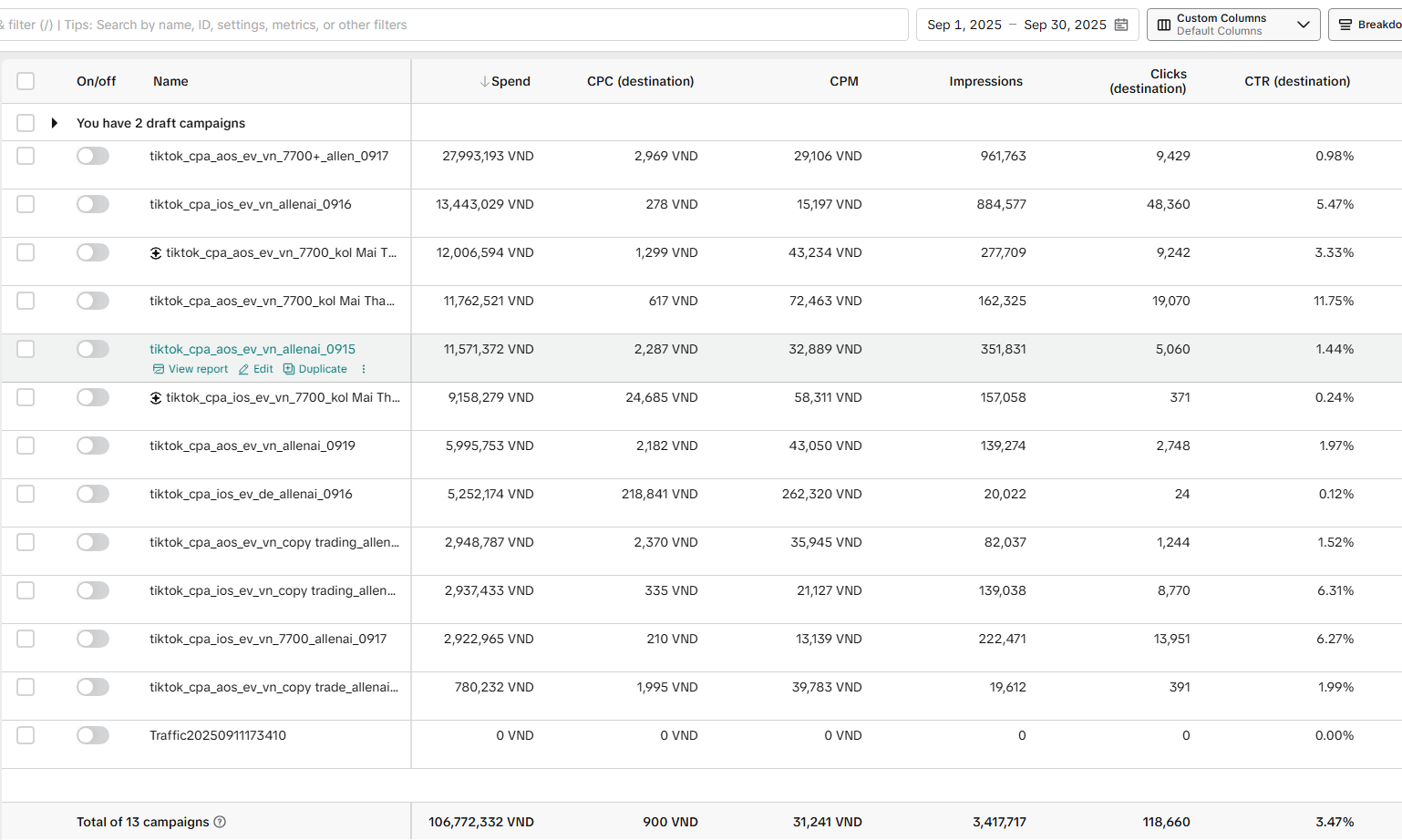Toggle on tiktok_cpa_aos_ev_vn_7700+_allen_0917 campaign
This screenshot has height=840, width=1402.
coord(93,156)
